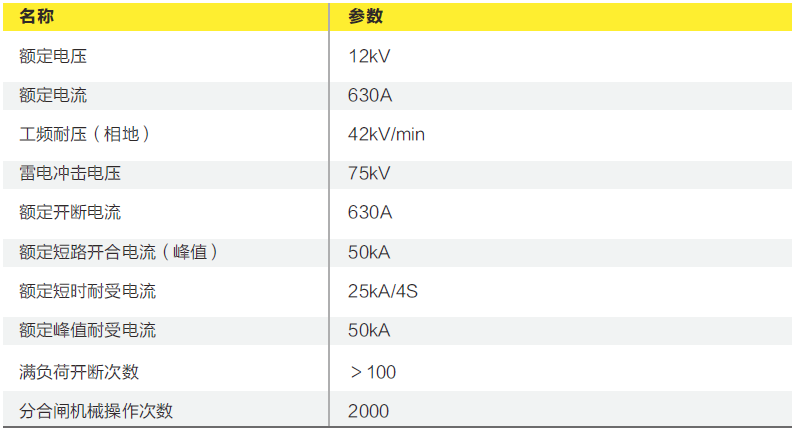
Task: Click the >100 value cell
Action: tap(373, 372)
